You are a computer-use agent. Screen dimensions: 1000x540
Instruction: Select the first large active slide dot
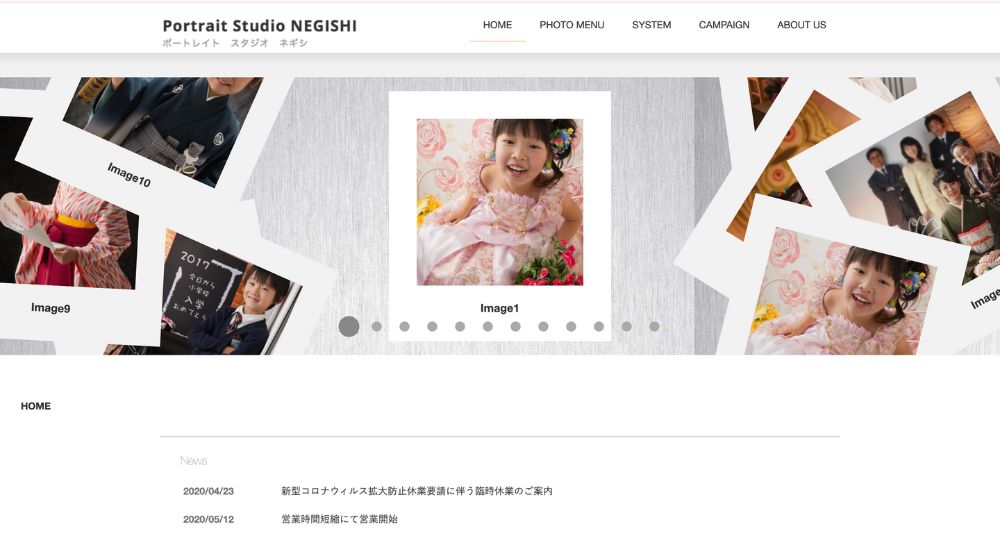(349, 326)
